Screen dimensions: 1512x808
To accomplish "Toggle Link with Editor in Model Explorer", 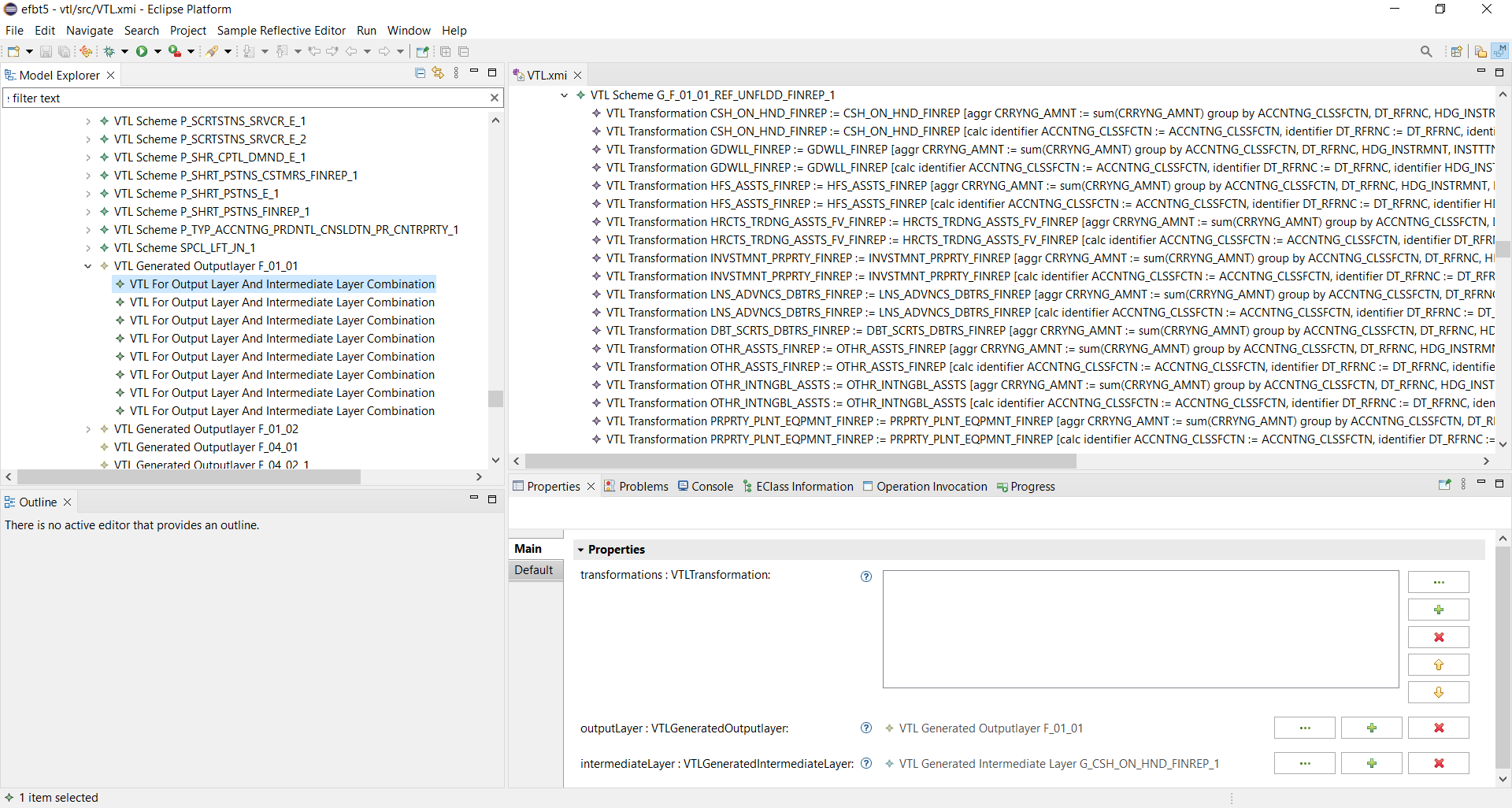I will click(438, 73).
